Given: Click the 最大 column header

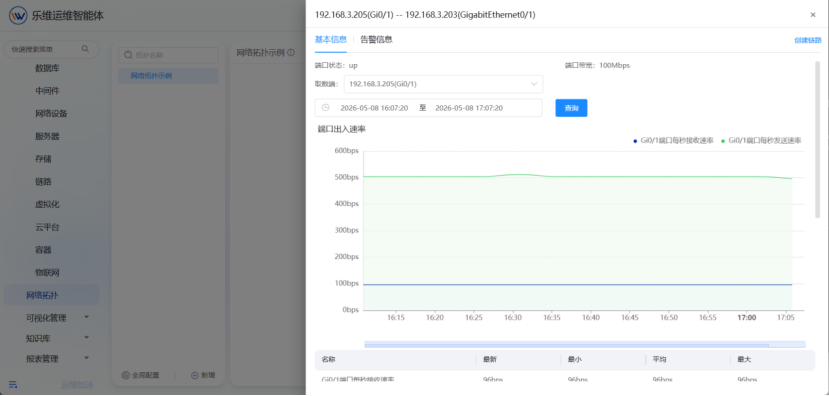Looking at the screenshot, I should pyautogui.click(x=744, y=360).
